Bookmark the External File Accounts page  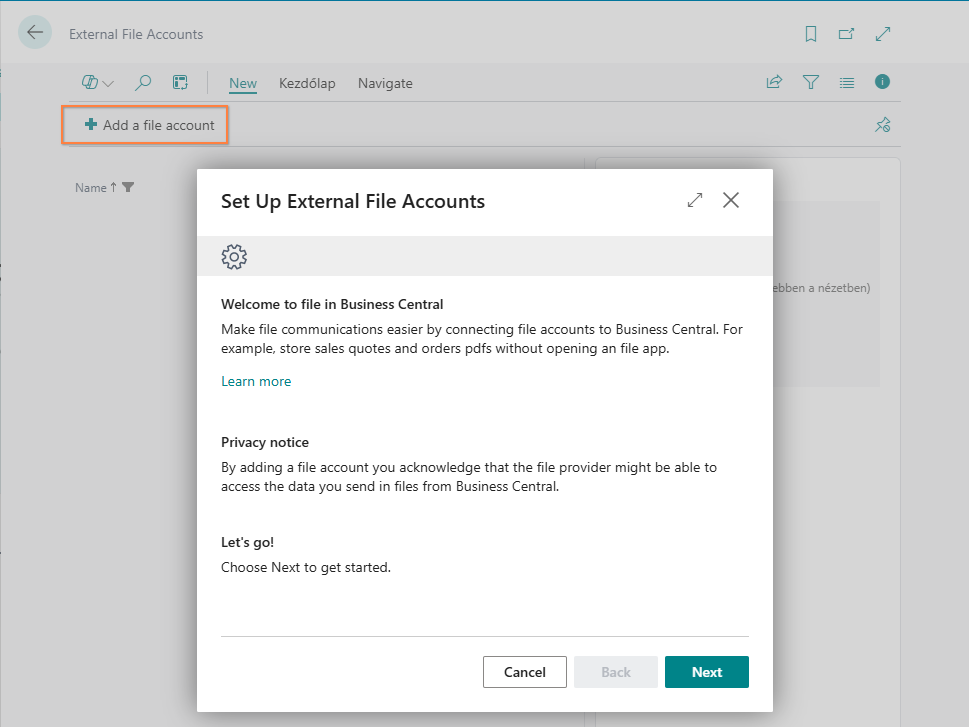coord(811,34)
